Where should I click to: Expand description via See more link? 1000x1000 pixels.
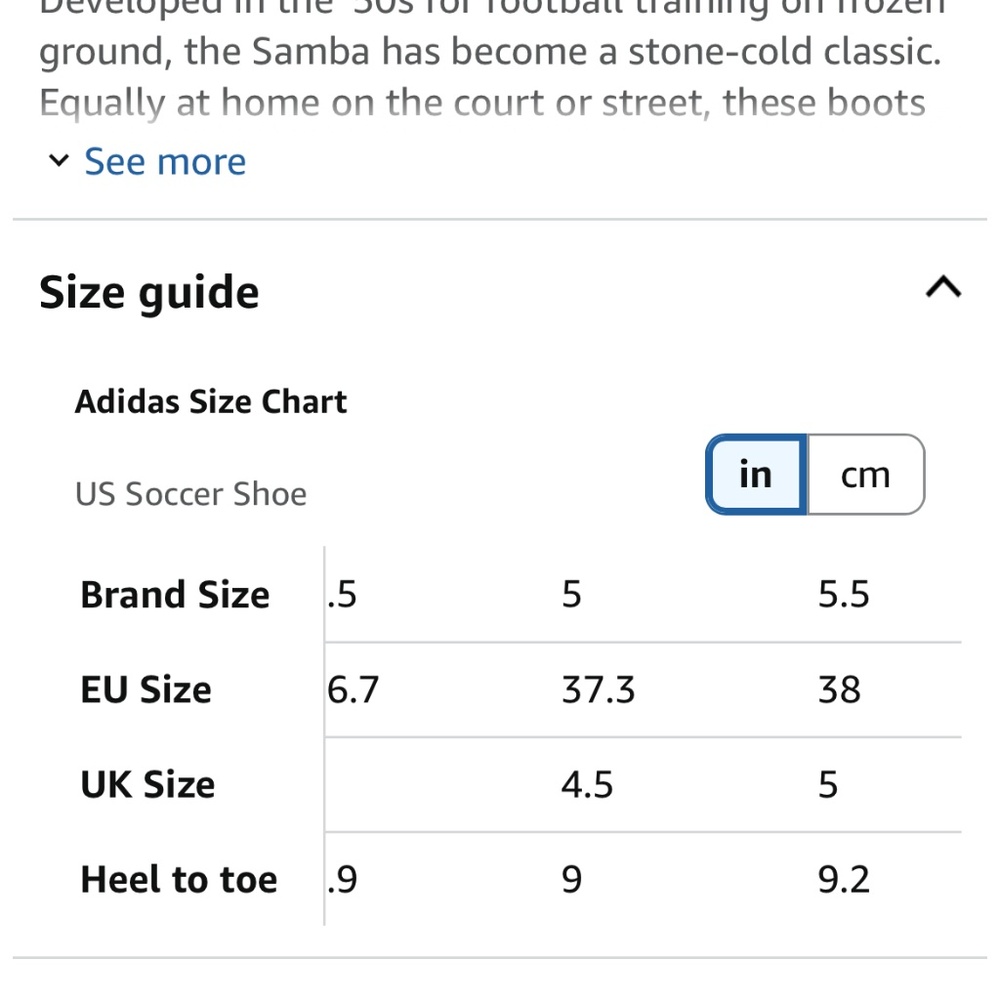[x=165, y=161]
